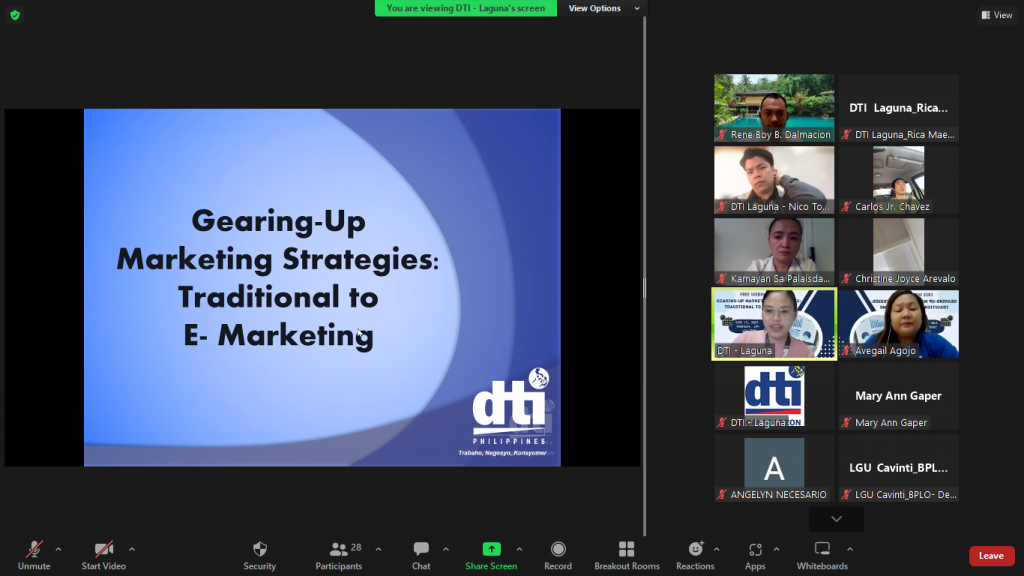Open Zoom Apps

pos(757,554)
